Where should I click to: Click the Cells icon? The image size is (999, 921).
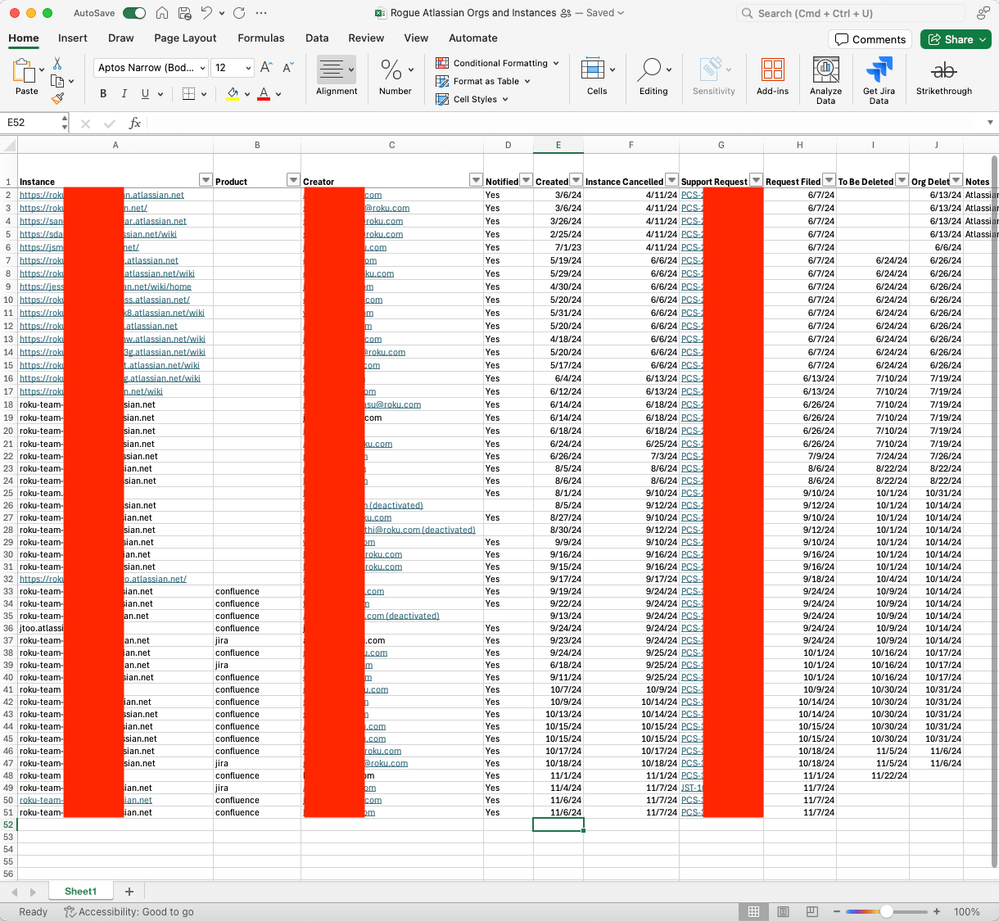point(593,69)
